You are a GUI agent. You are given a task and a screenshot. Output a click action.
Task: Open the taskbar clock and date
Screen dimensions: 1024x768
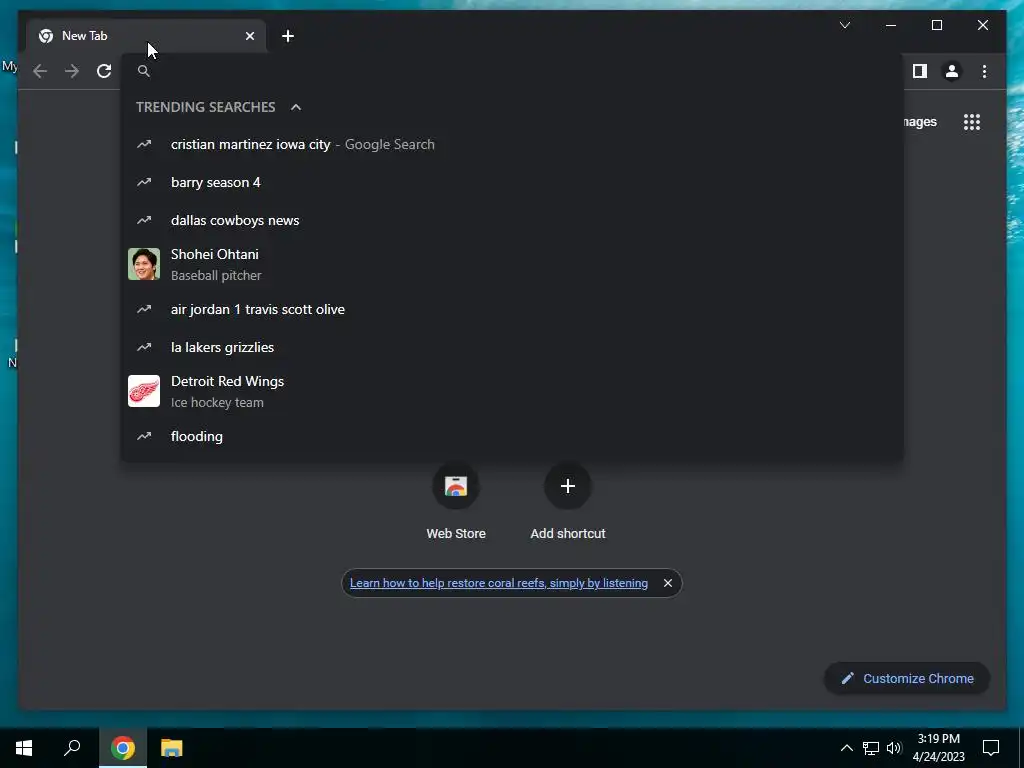coord(938,748)
